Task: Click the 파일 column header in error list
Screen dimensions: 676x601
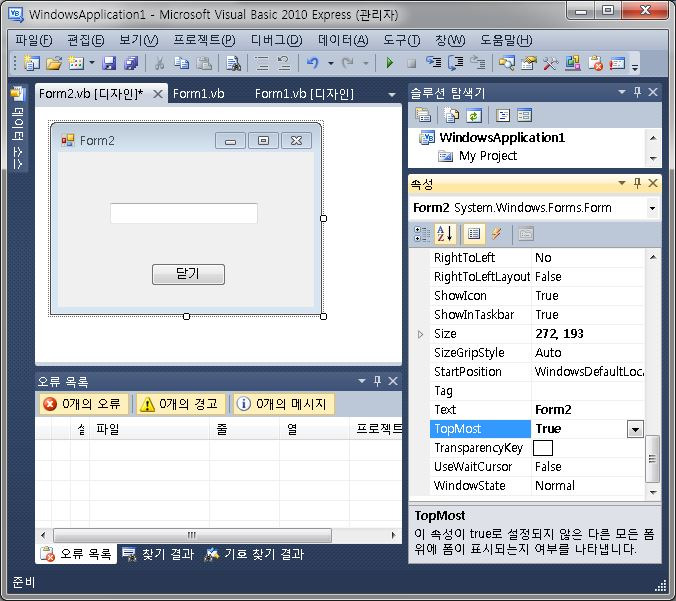Action: [x=149, y=429]
